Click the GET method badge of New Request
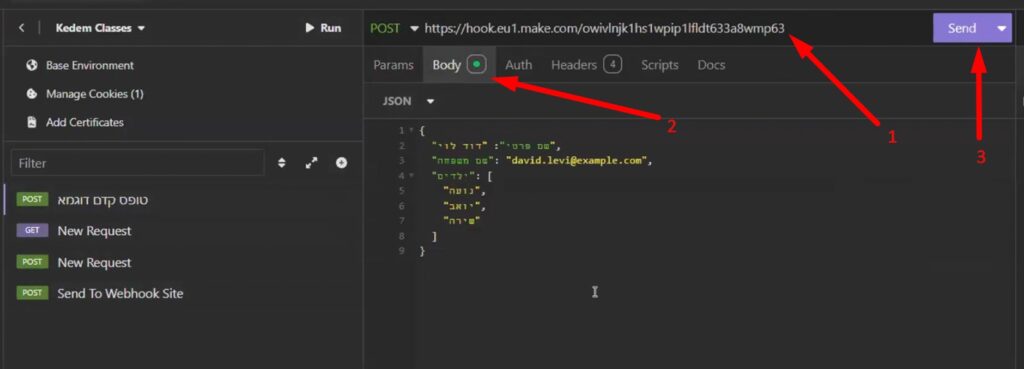 coord(32,231)
